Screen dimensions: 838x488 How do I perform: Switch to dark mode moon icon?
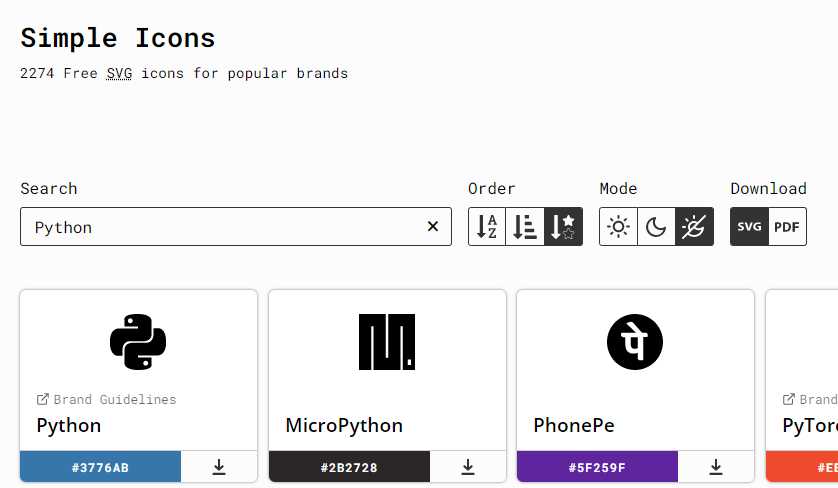[656, 227]
